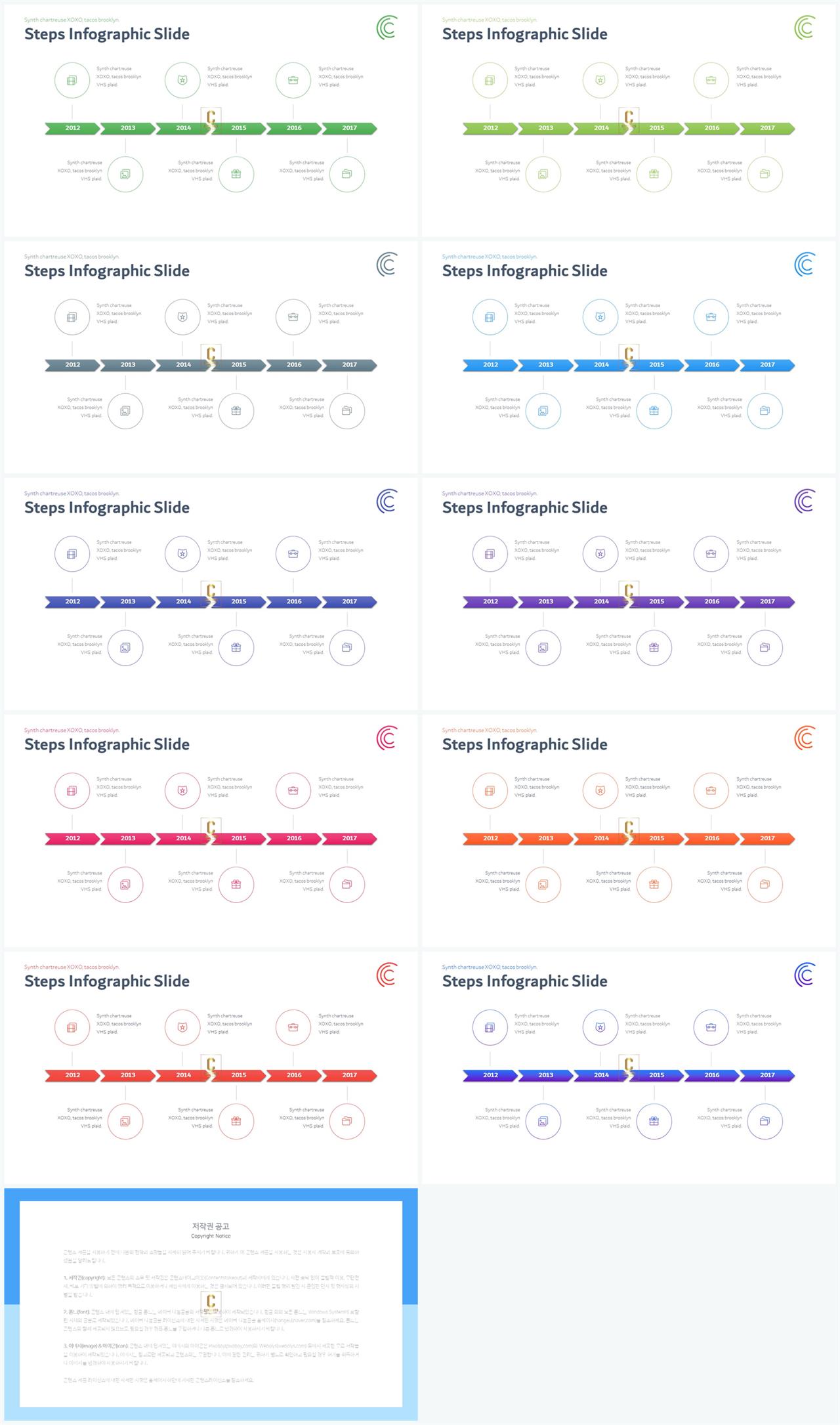Open the copyright notice slide thumbnail
The image size is (840, 1425).
point(211,1304)
